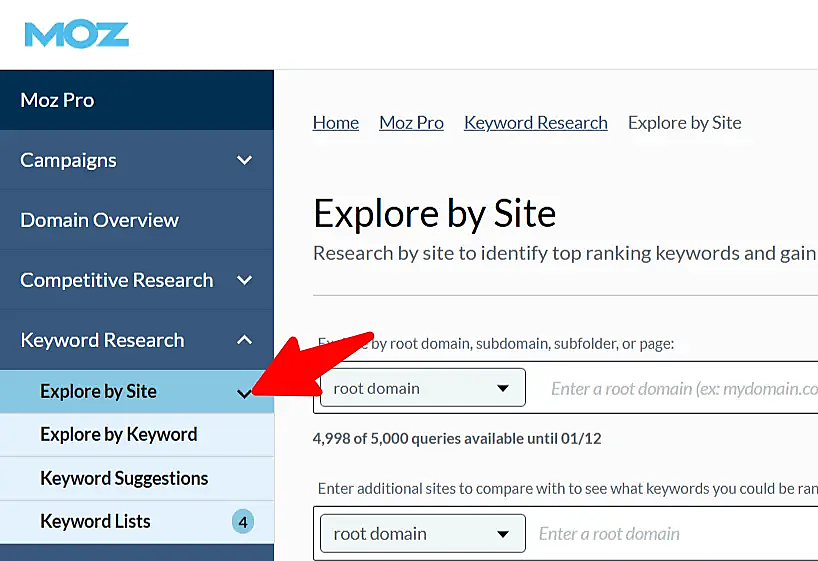Open second root domain dropdown for comparison
The image size is (818, 561).
click(422, 534)
